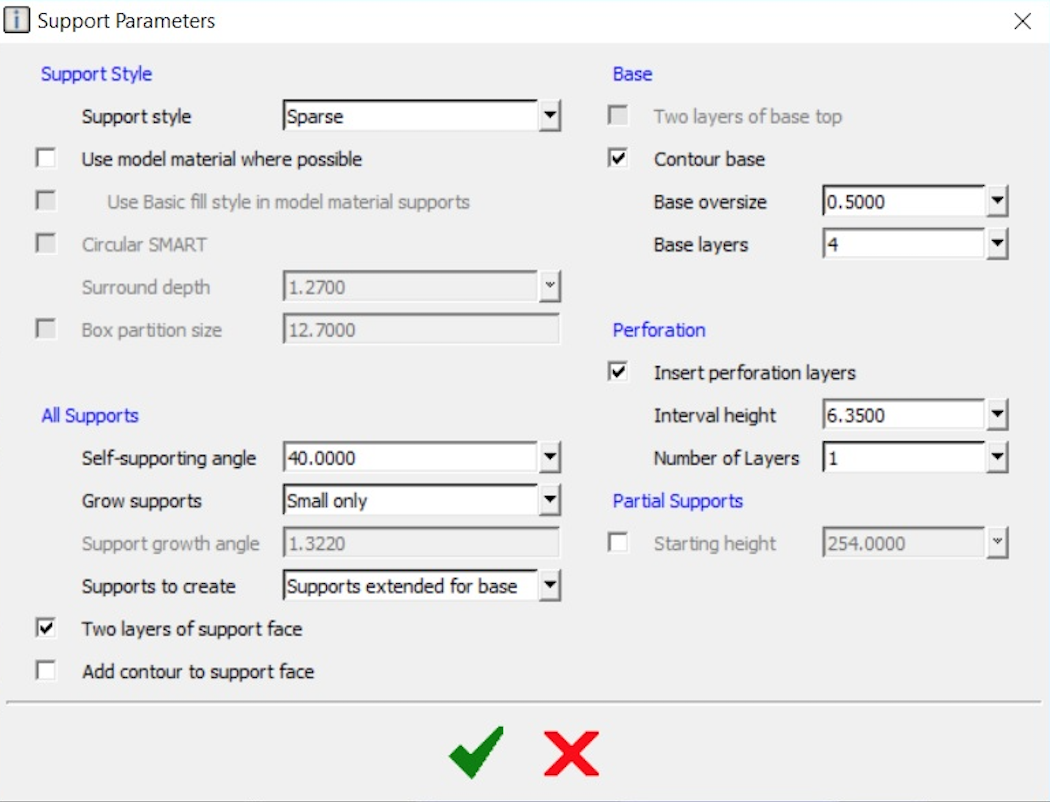This screenshot has width=1050, height=802.
Task: Uncheck the Contour base checkbox
Action: pos(618,159)
